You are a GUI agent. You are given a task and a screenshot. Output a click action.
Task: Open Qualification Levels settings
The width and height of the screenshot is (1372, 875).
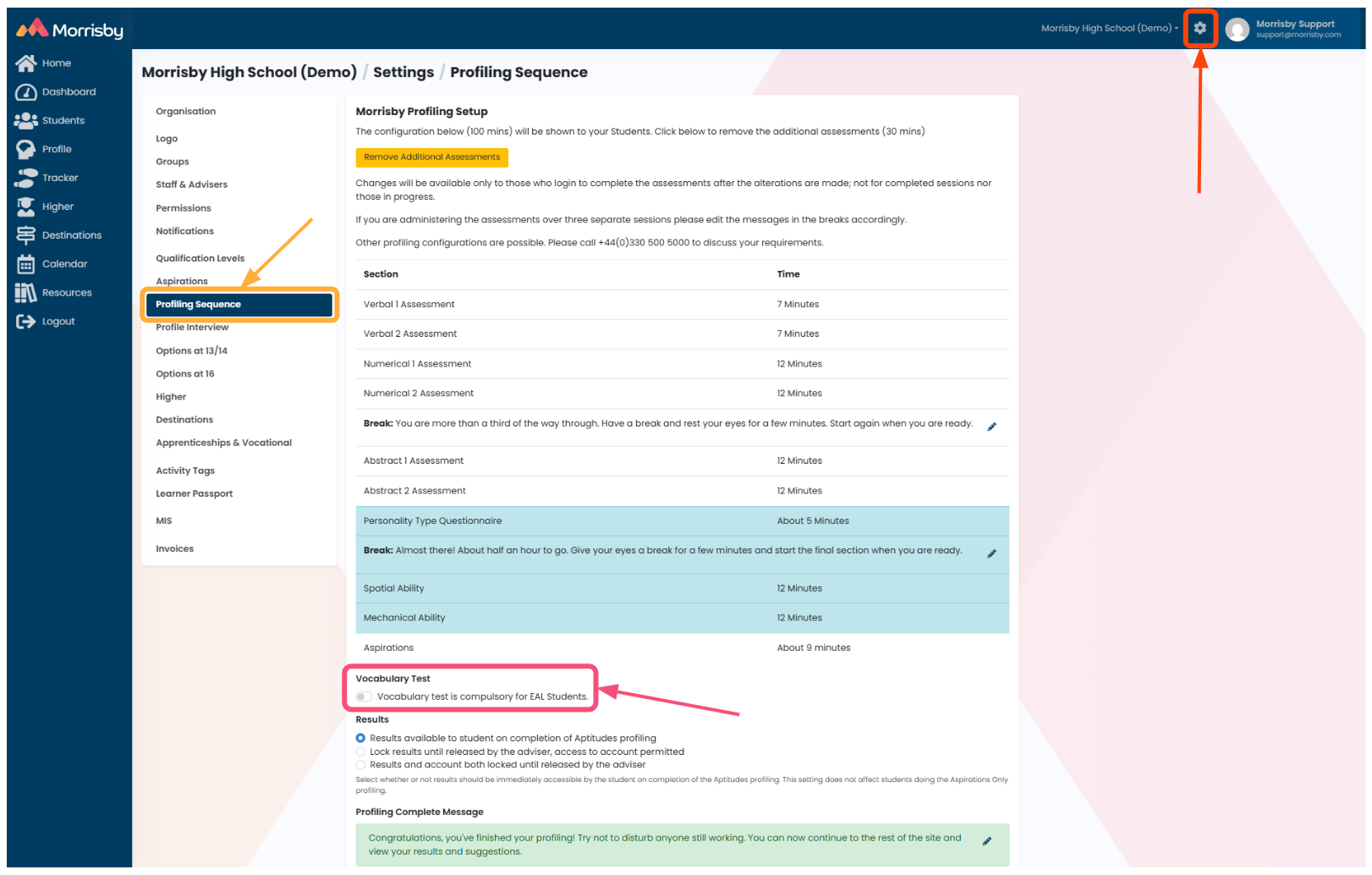click(x=200, y=259)
